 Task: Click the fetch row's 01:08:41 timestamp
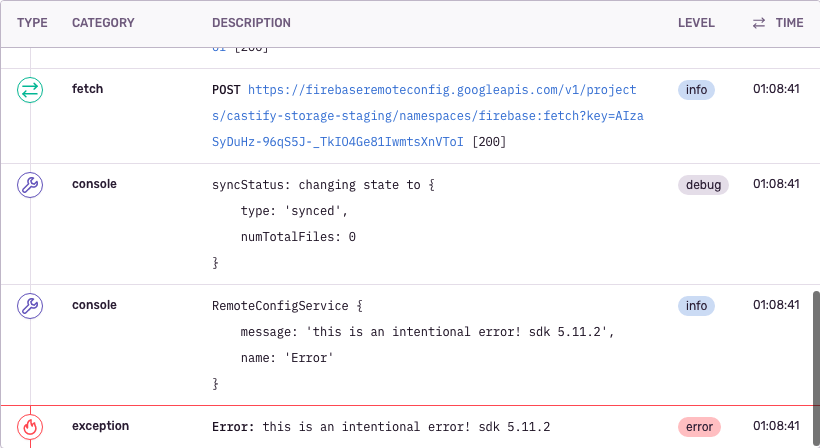click(x=776, y=89)
